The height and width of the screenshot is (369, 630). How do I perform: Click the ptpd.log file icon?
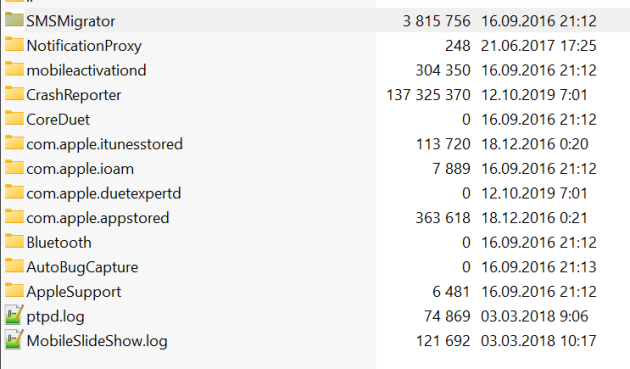[x=14, y=315]
